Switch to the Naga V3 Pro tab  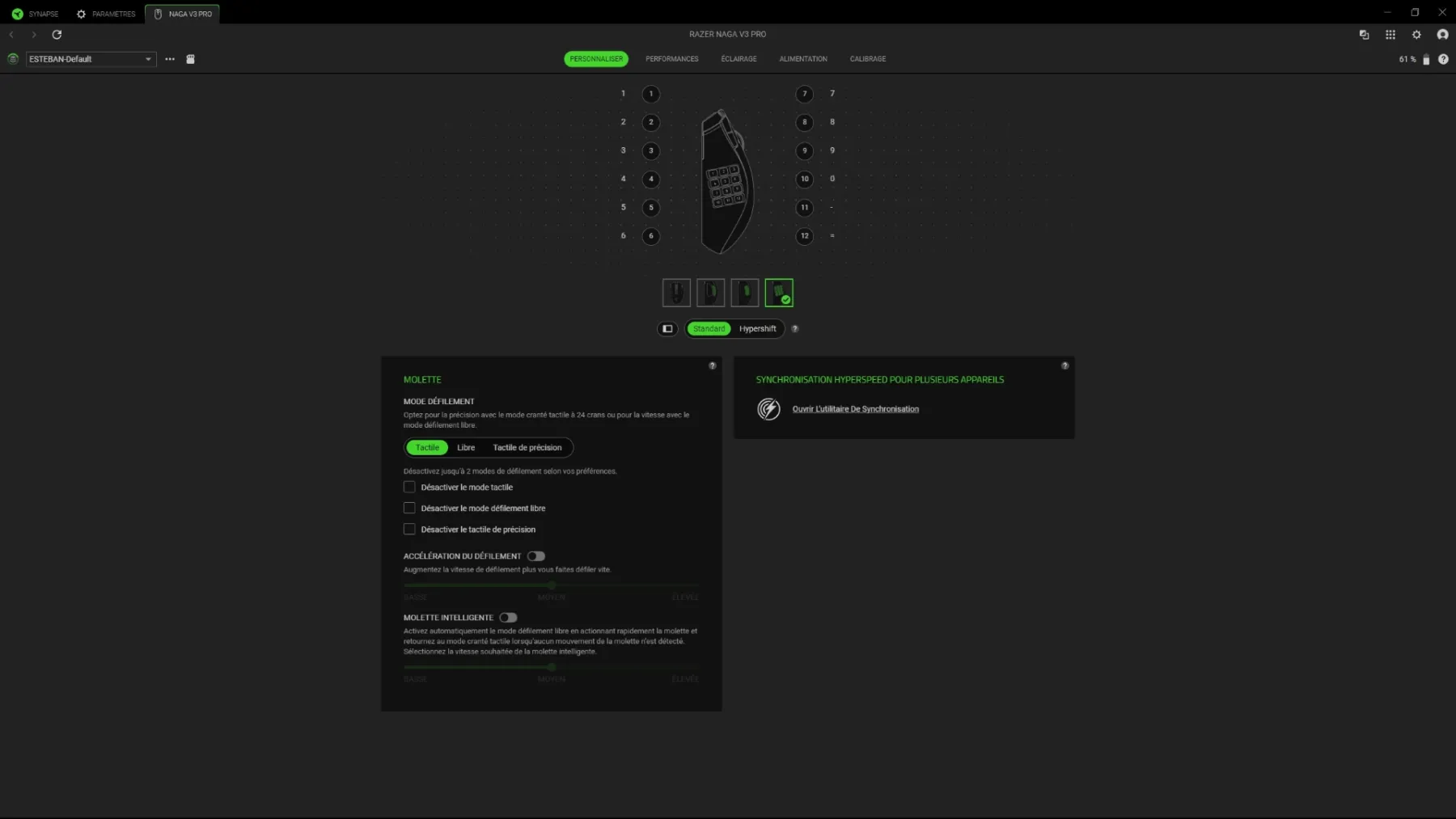[183, 14]
